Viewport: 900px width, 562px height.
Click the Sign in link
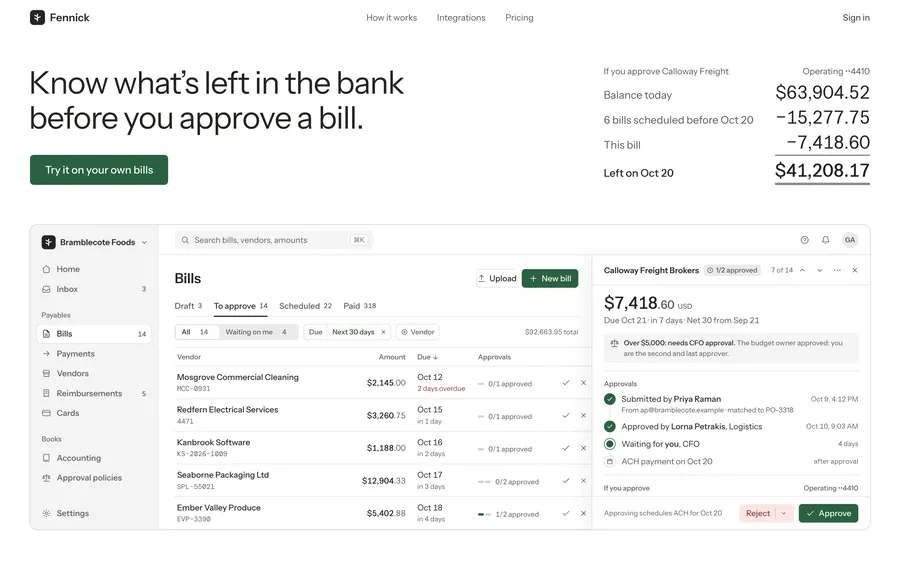point(856,18)
